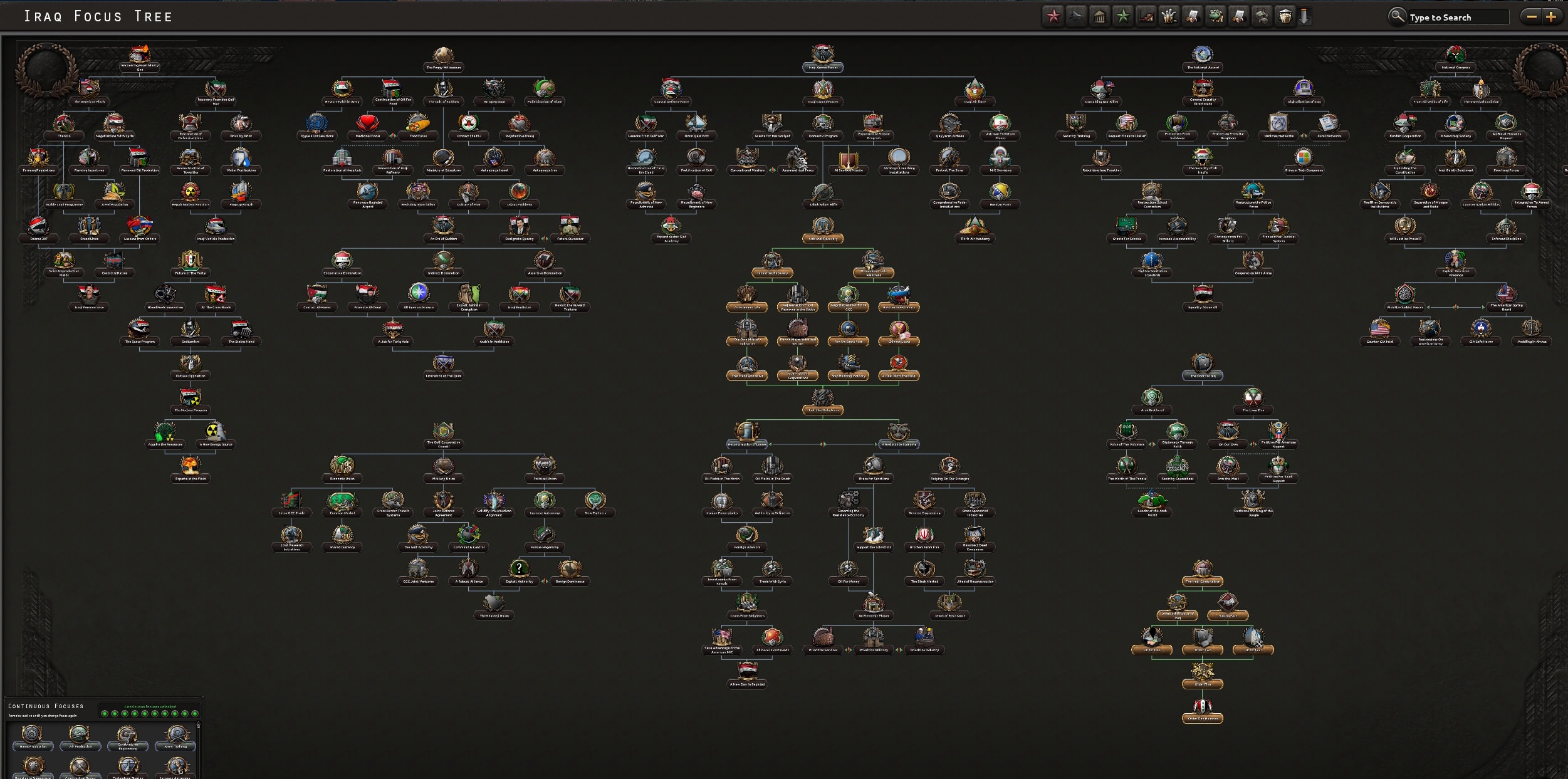Toggle the pillared building filter icon

tap(1099, 16)
